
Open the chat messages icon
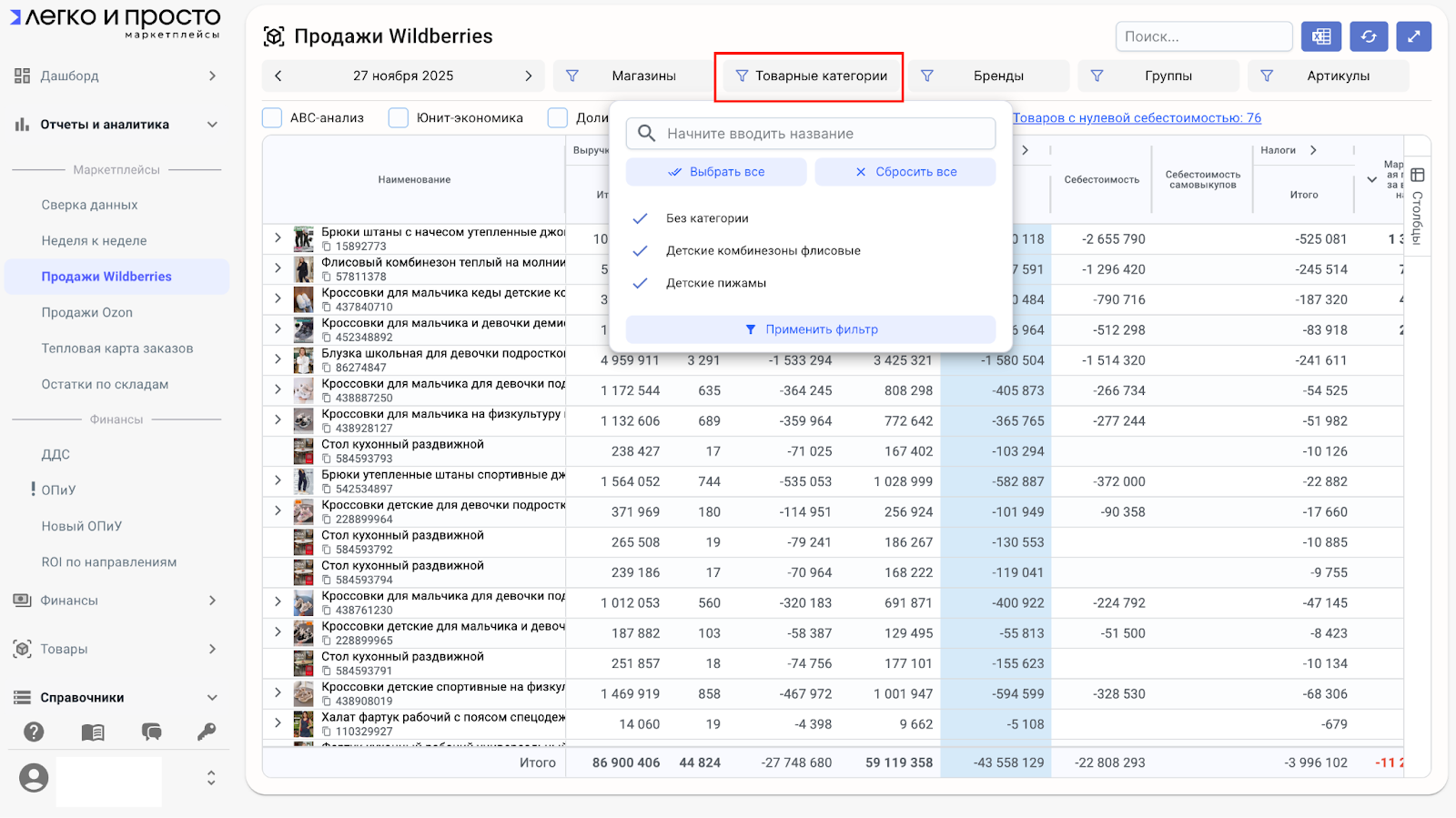point(151,732)
